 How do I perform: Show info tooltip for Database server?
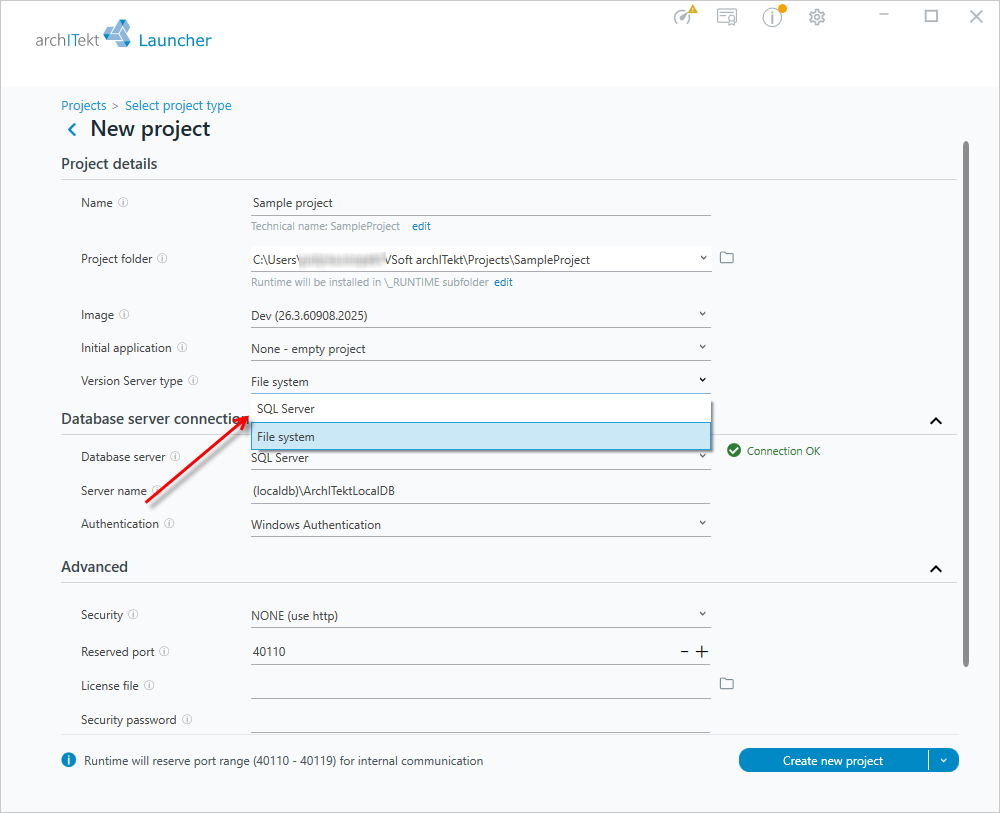(x=175, y=457)
